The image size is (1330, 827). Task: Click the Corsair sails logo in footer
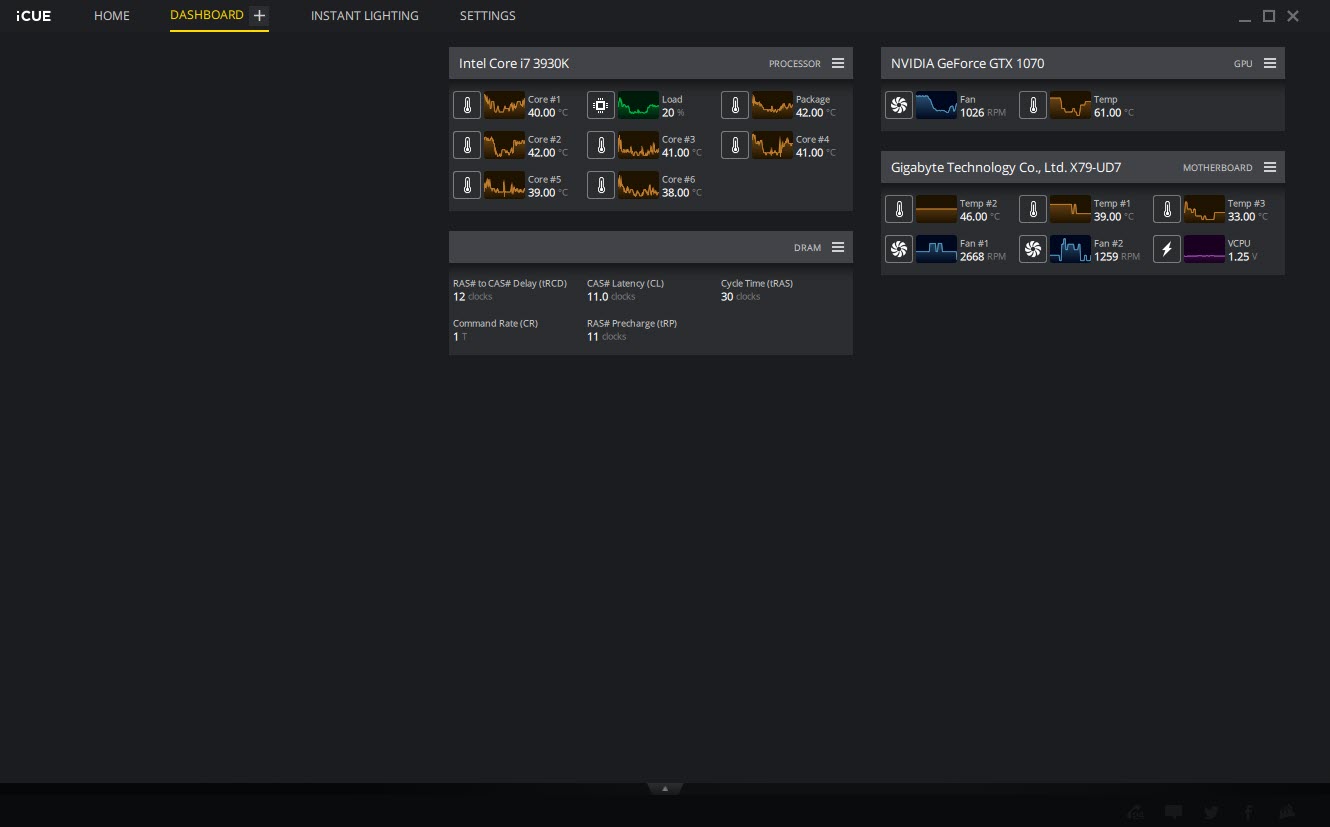1288,812
